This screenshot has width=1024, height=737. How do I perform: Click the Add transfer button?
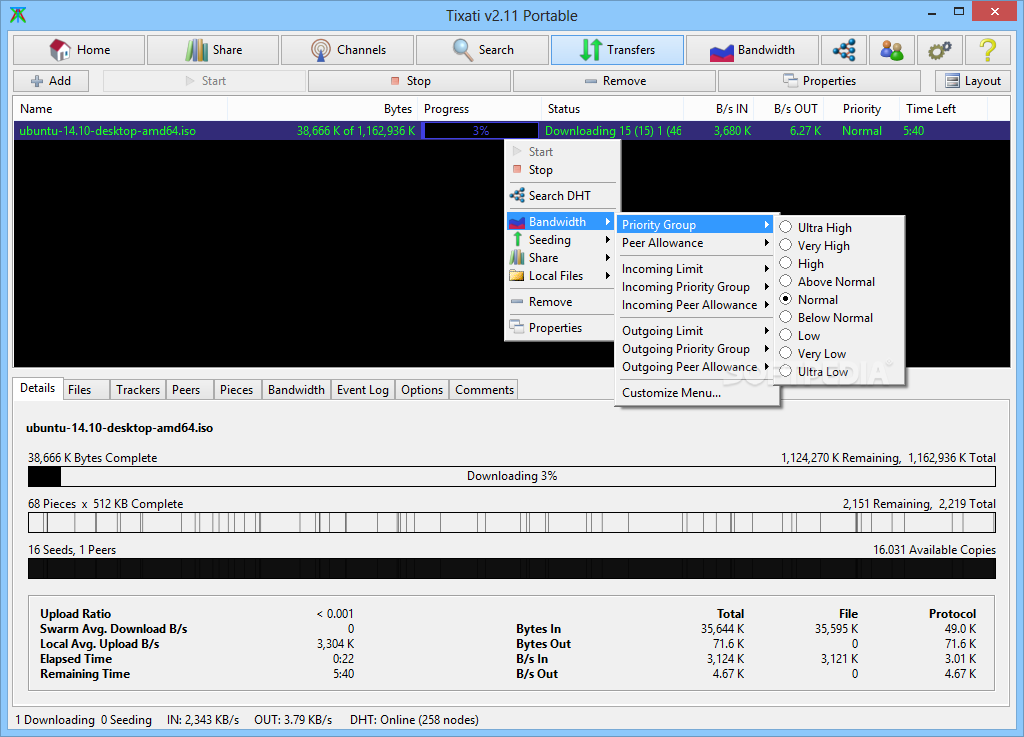click(51, 81)
